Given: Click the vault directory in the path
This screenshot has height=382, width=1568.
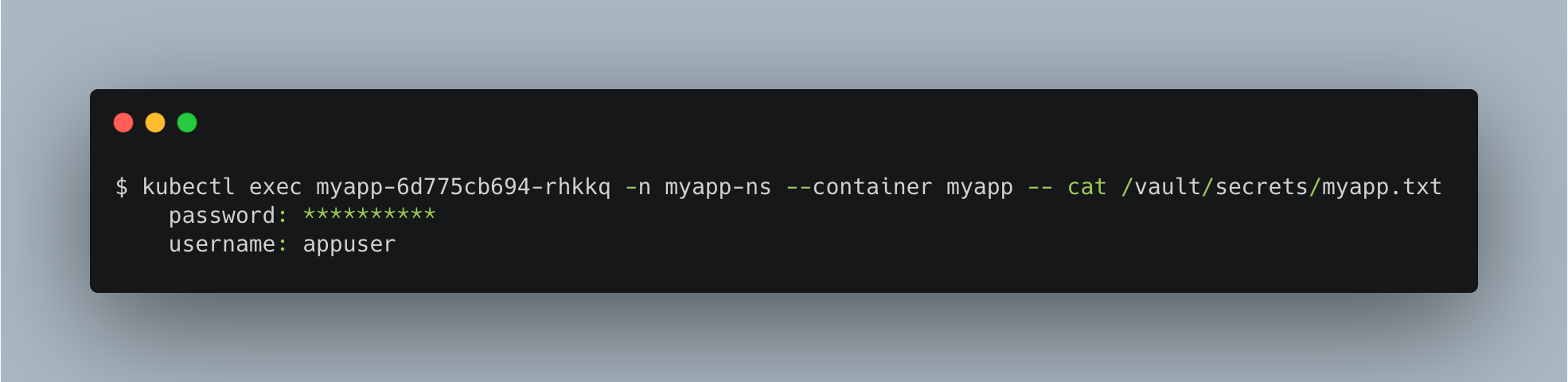Looking at the screenshot, I should [x=1168, y=187].
